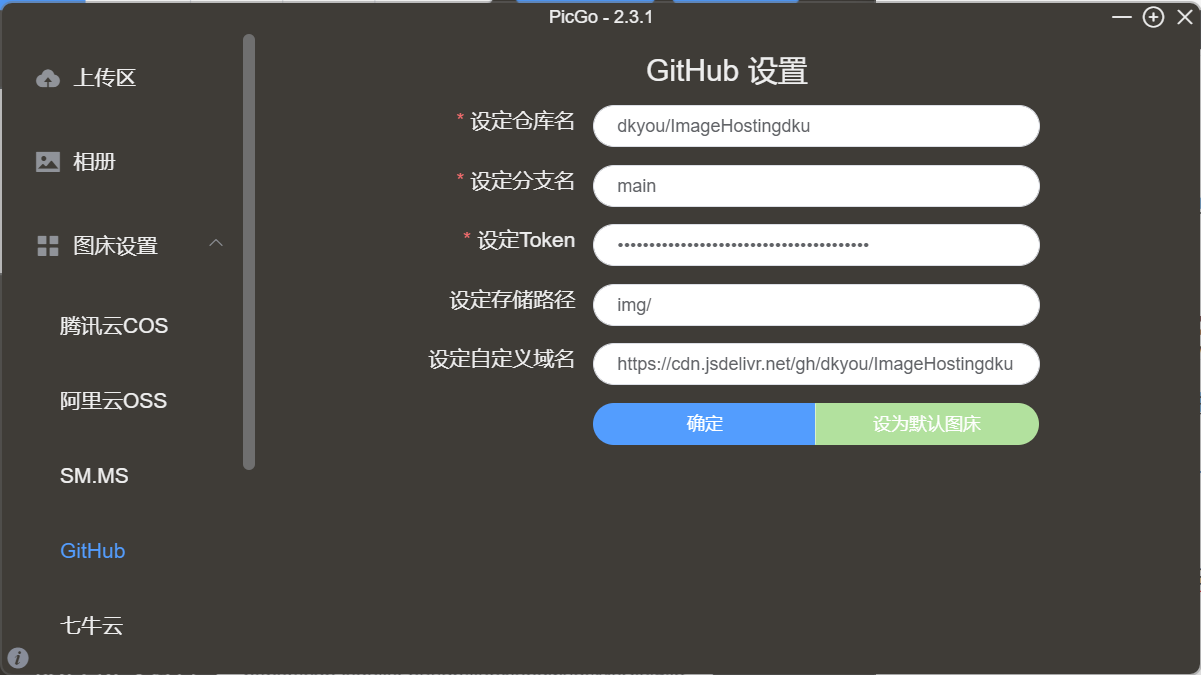Click the 设定Token label
The height and width of the screenshot is (675, 1201).
[526, 240]
